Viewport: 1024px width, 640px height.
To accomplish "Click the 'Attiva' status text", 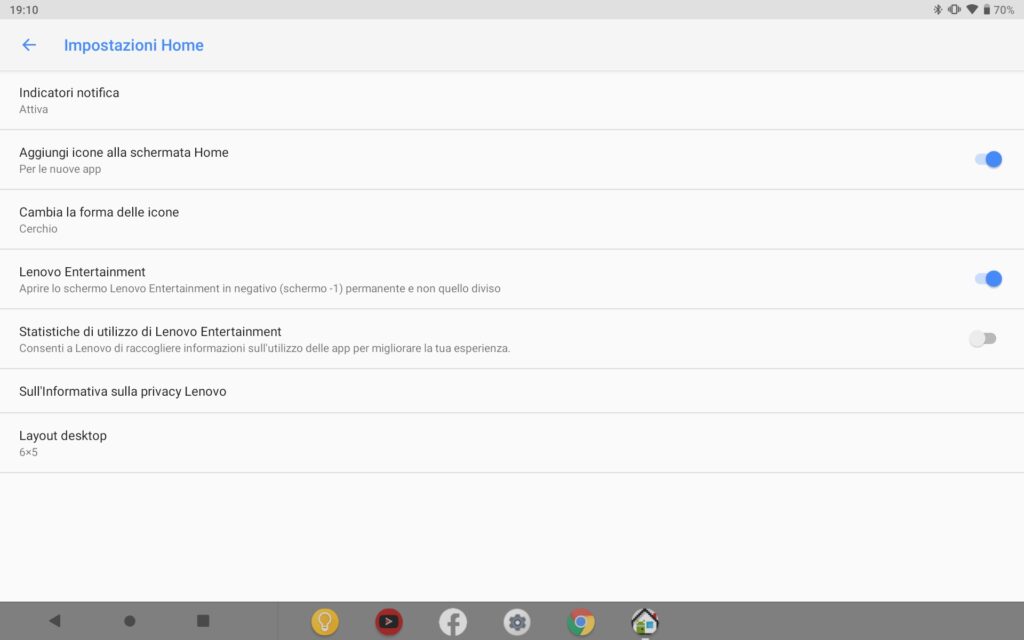I will [x=33, y=109].
